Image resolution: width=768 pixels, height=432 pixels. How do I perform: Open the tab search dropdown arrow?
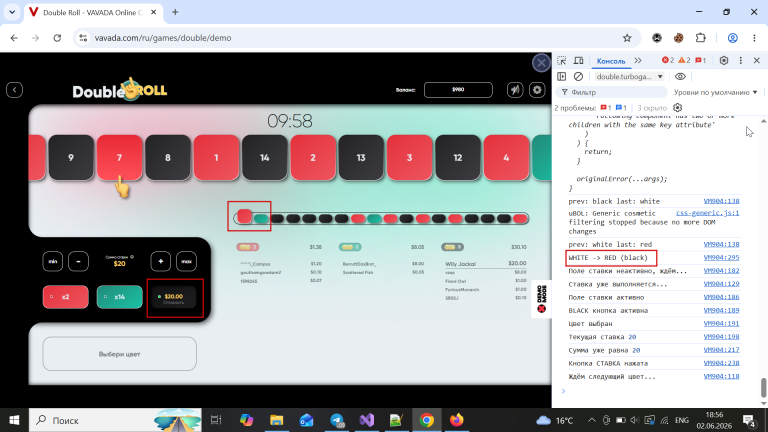coord(12,12)
